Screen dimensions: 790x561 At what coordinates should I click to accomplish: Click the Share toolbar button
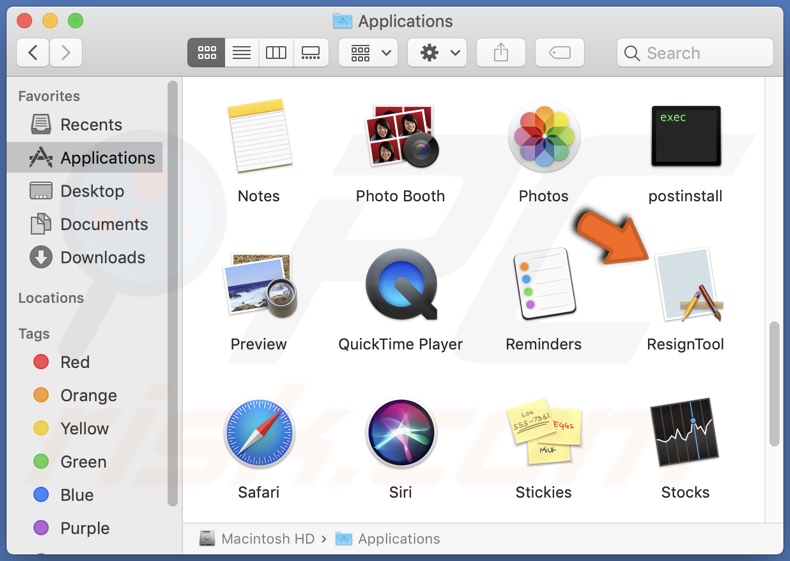(x=501, y=52)
